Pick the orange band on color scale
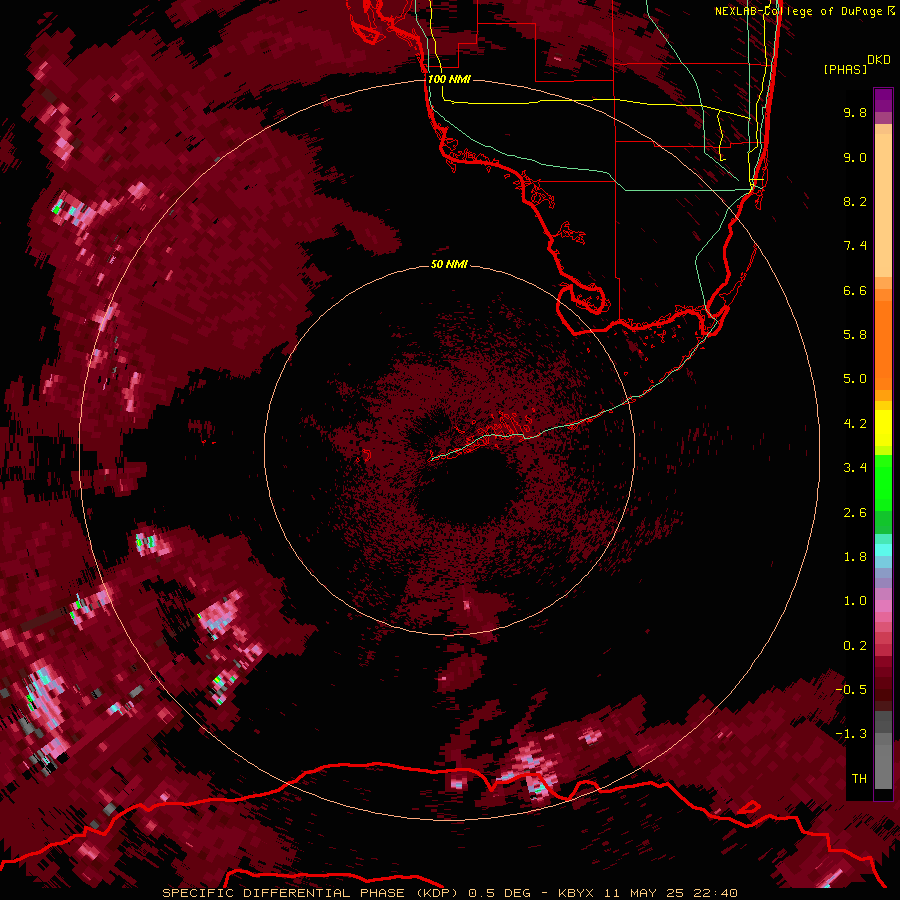The width and height of the screenshot is (900, 900). (x=883, y=344)
